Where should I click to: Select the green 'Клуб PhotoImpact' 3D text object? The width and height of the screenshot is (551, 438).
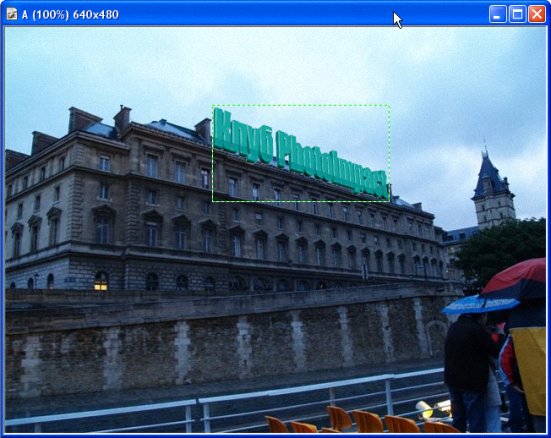[x=301, y=153]
